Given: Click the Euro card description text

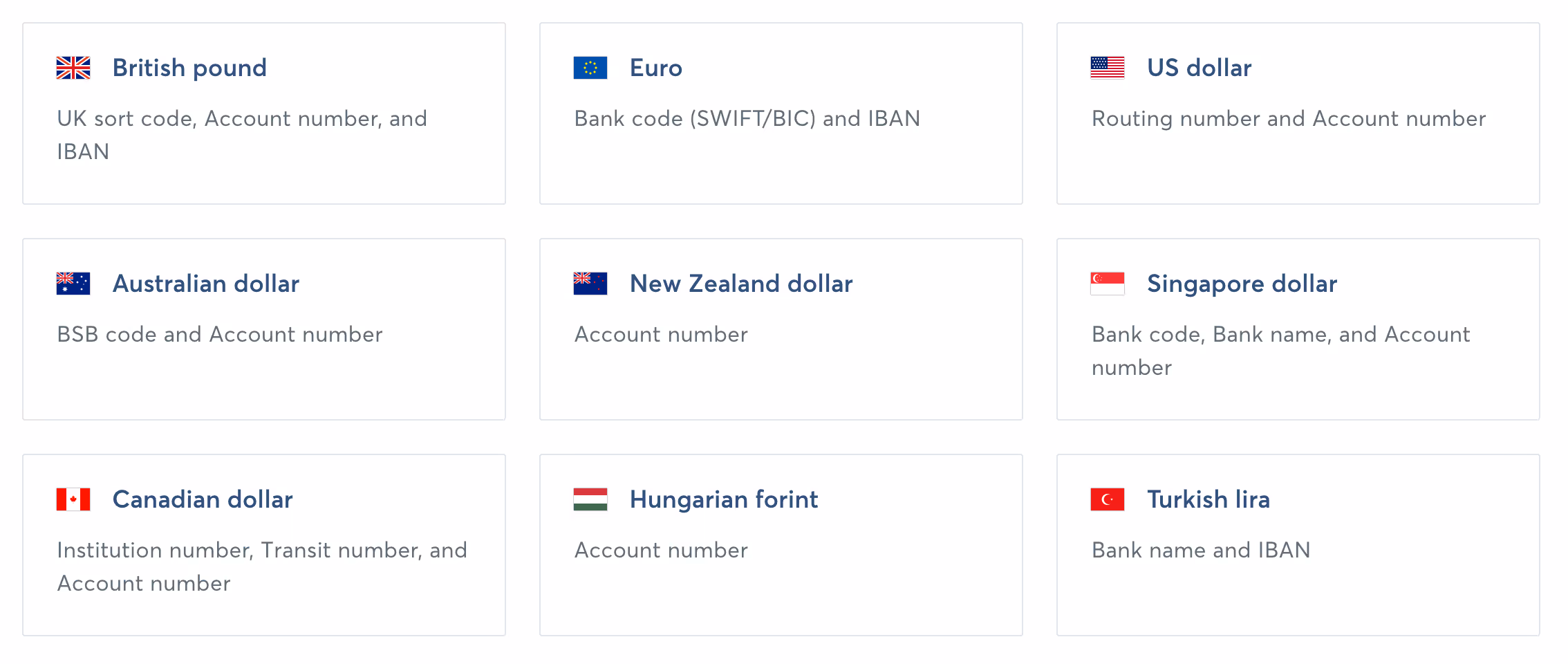Looking at the screenshot, I should [747, 118].
